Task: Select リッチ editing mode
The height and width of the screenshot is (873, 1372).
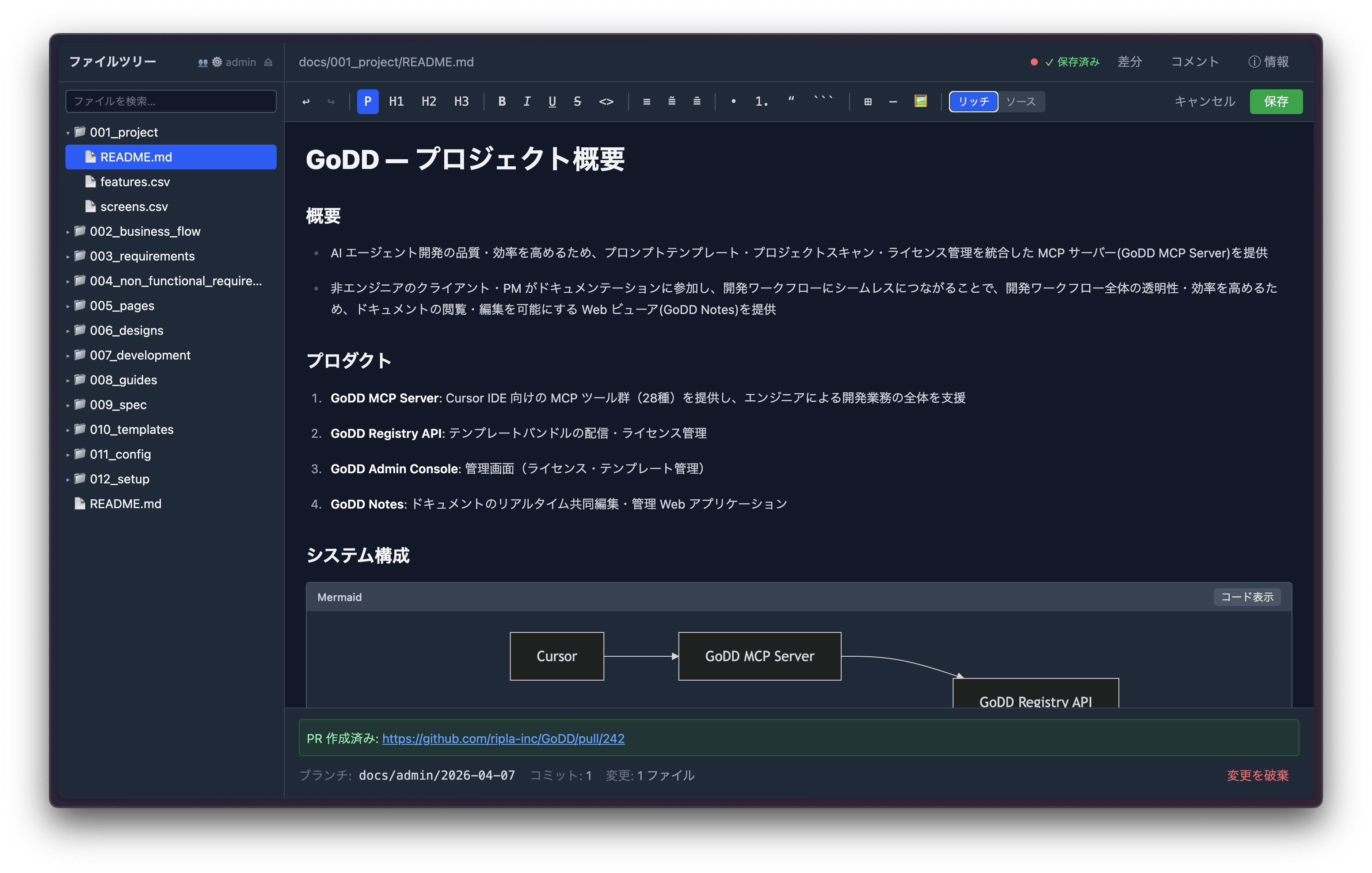Action: coord(973,102)
